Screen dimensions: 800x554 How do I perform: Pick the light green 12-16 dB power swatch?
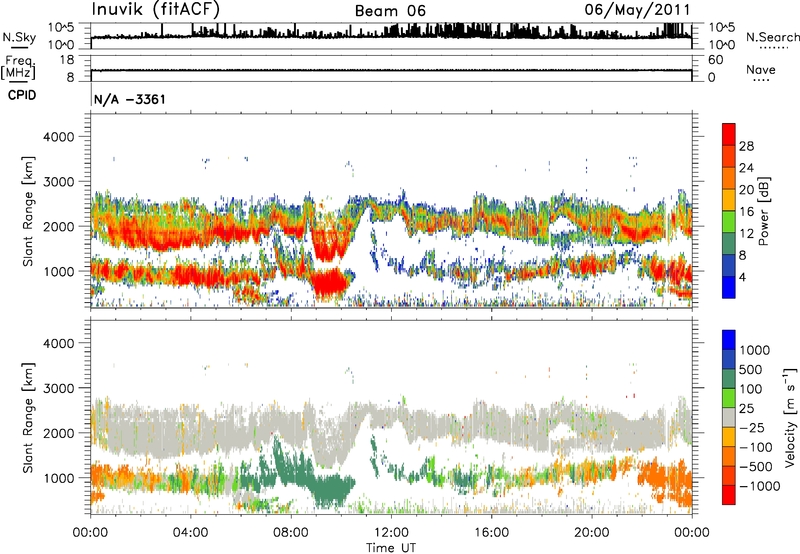[x=729, y=222]
